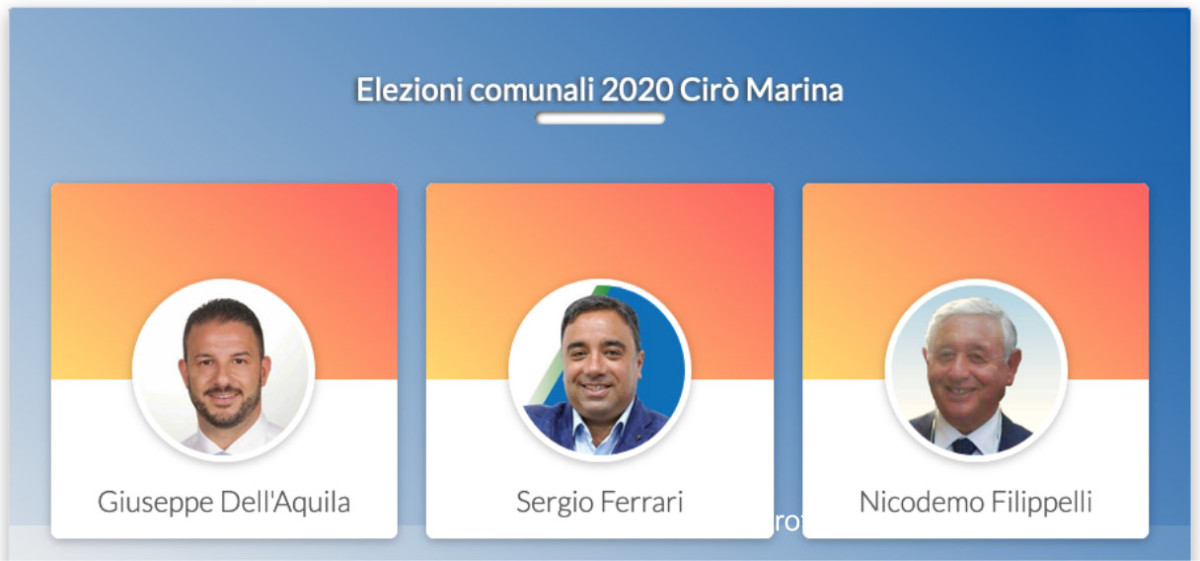Open the Sergio Ferrari name link
The height and width of the screenshot is (561, 1200).
[599, 501]
